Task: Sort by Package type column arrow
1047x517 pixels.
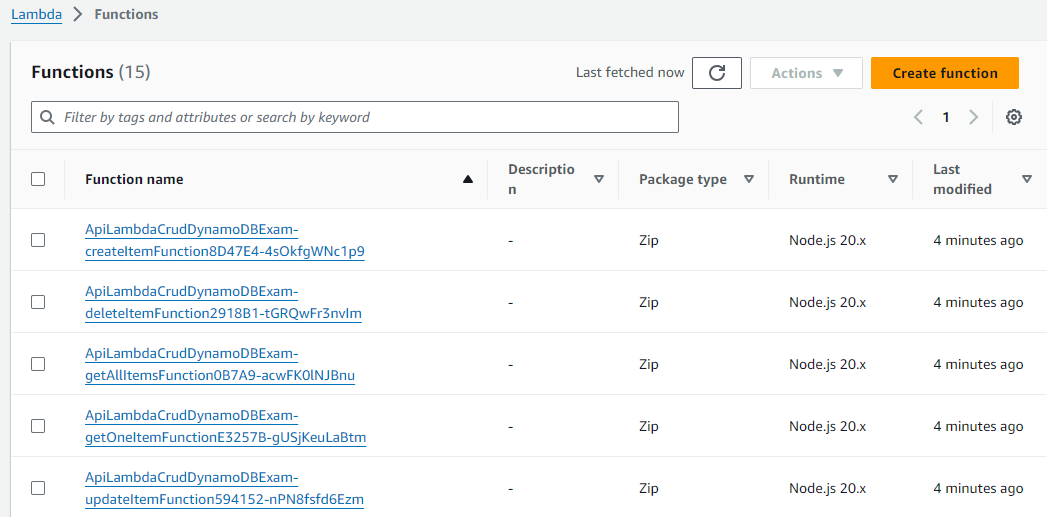Action: [748, 180]
